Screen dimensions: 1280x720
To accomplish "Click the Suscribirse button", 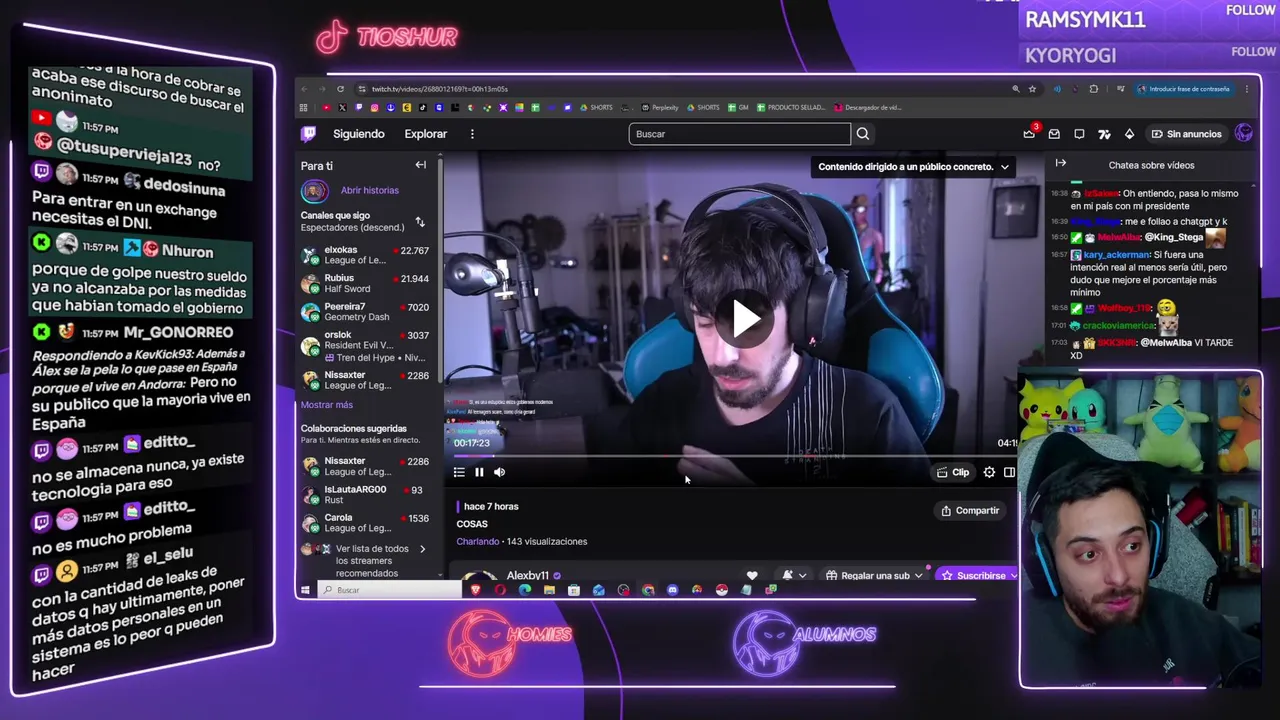I will [x=976, y=575].
